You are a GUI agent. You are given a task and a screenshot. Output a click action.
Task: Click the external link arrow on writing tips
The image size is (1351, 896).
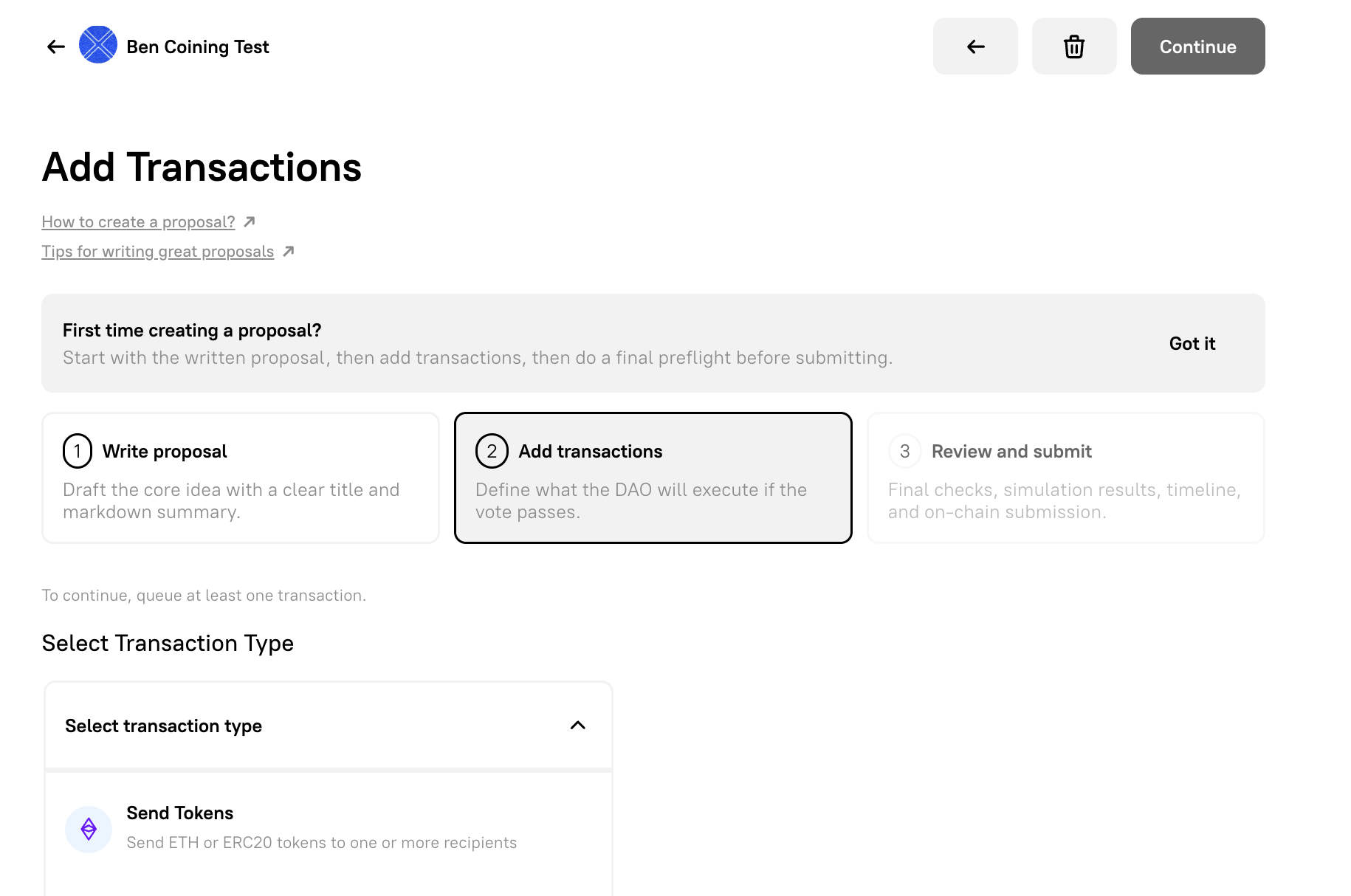pos(289,250)
